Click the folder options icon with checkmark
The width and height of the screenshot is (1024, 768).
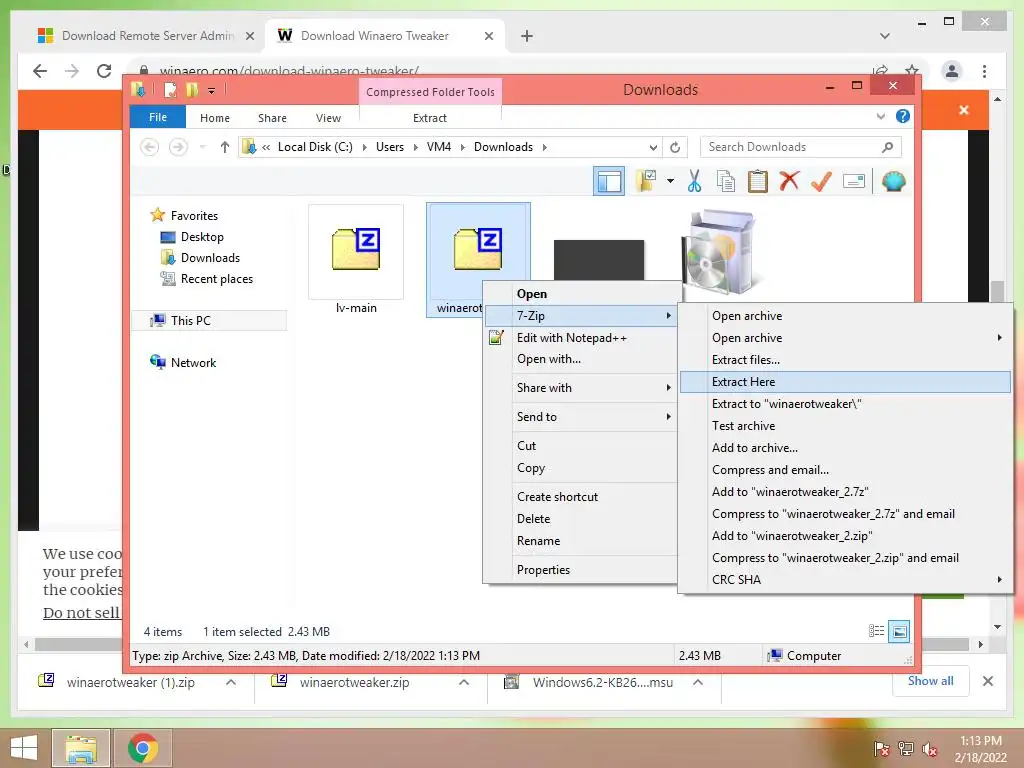[x=646, y=181]
